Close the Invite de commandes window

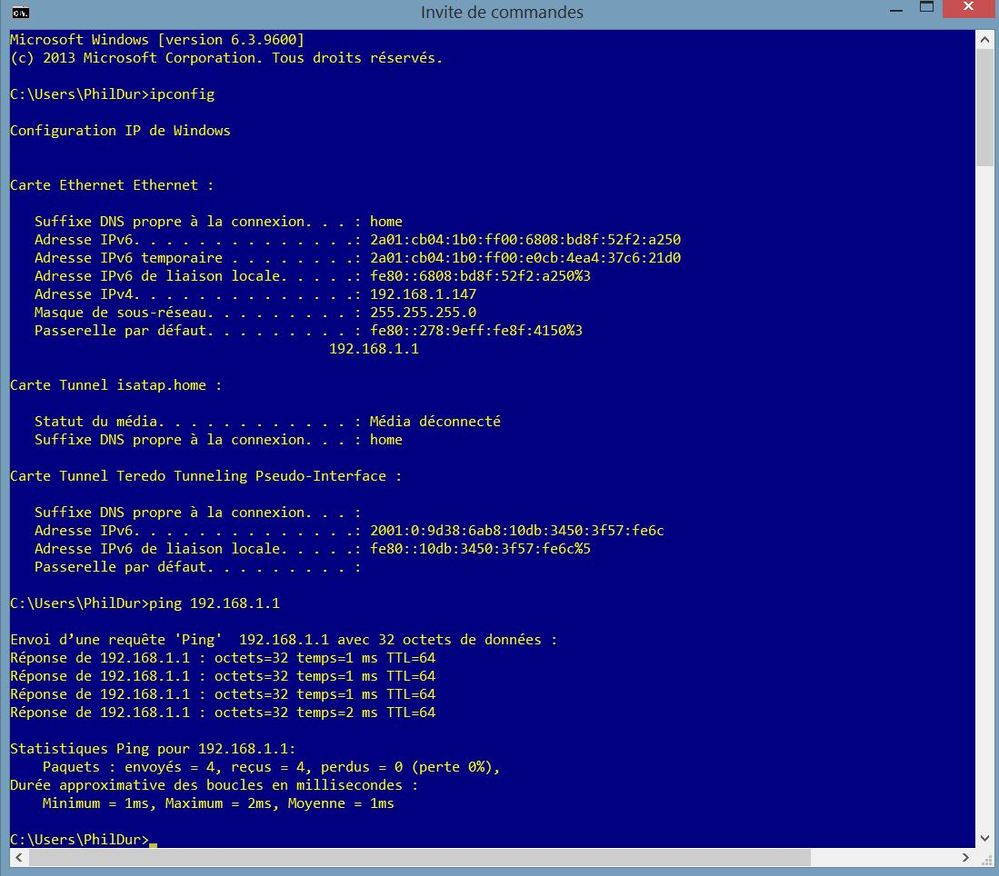(969, 8)
